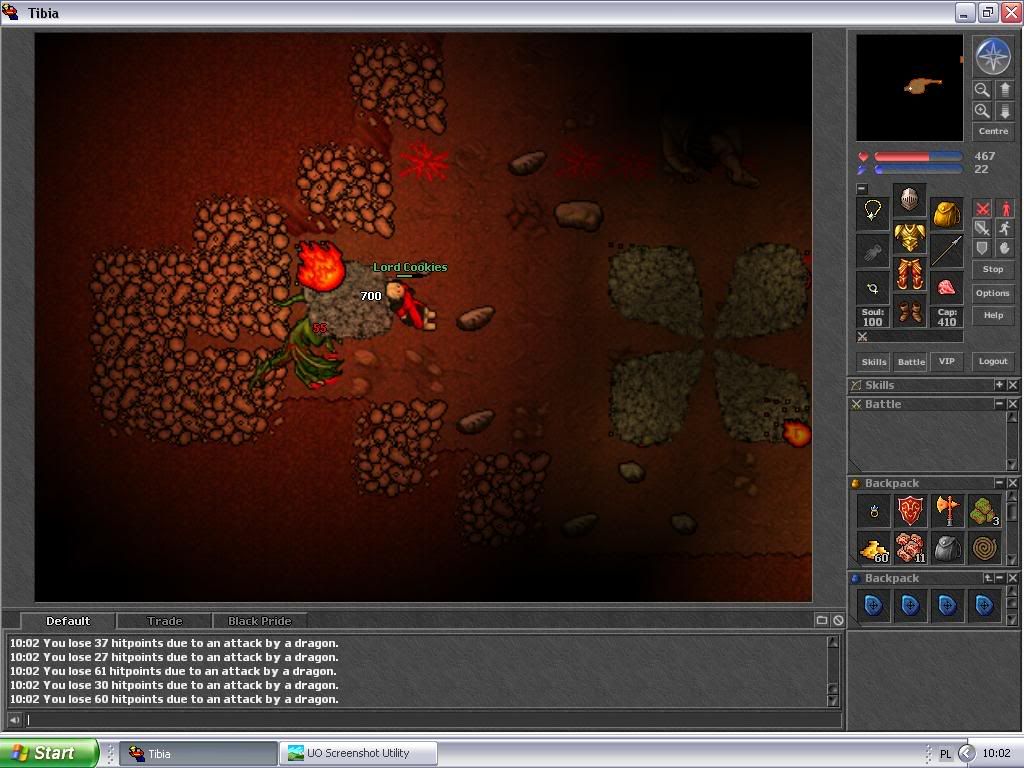Viewport: 1024px width, 768px height.
Task: Expand the Skills panel
Action: pos(999,385)
